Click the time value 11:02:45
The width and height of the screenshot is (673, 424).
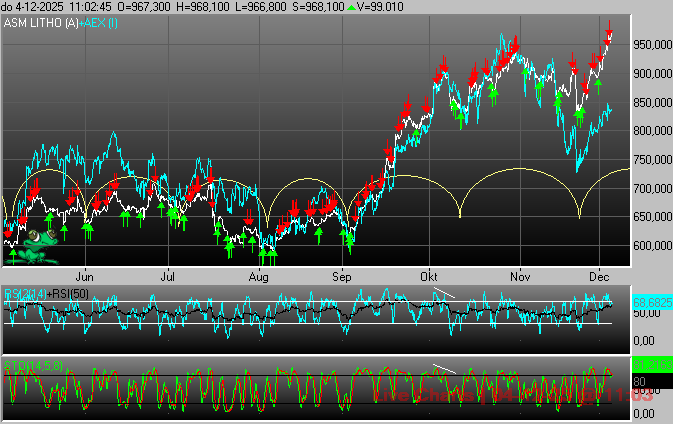(x=90, y=7)
